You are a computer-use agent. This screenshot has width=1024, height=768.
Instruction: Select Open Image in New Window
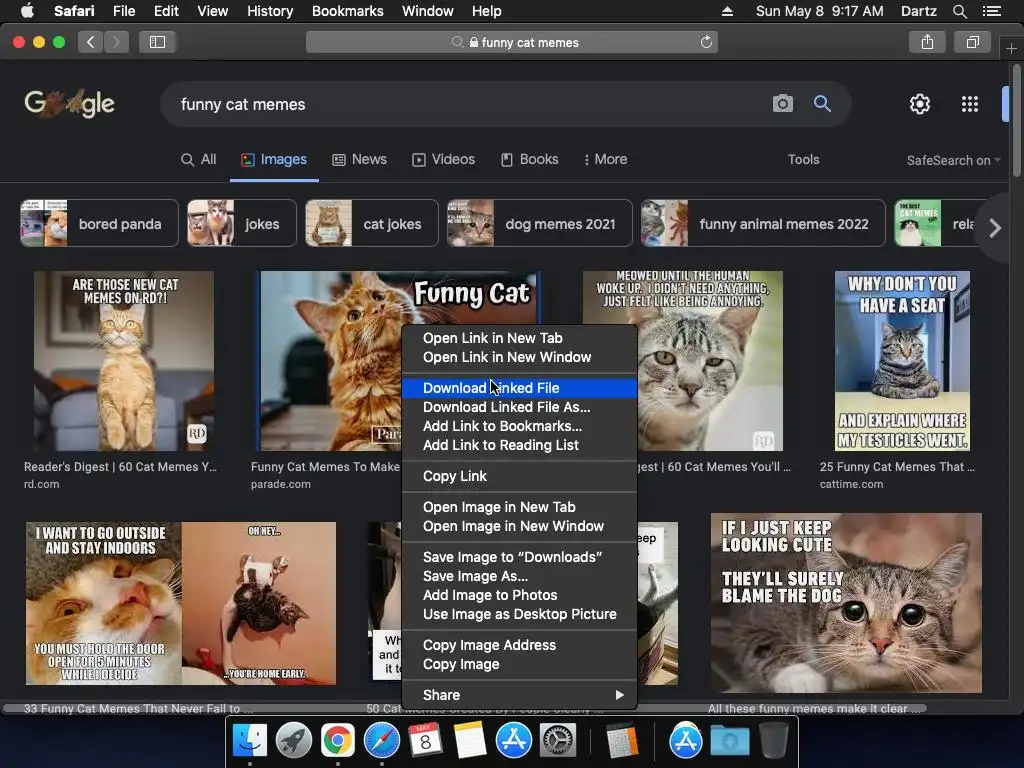(519, 526)
